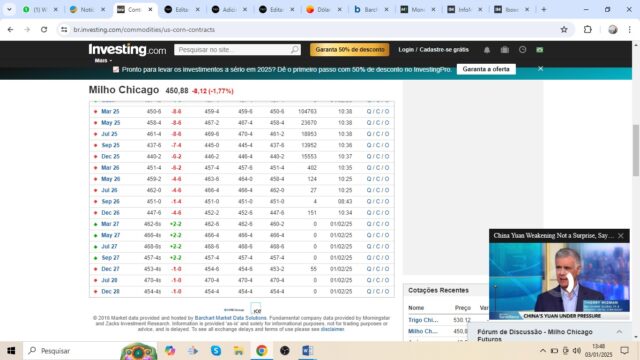
Task: Open the tab search dropdown arrow in Chrome
Action: (9, 9)
